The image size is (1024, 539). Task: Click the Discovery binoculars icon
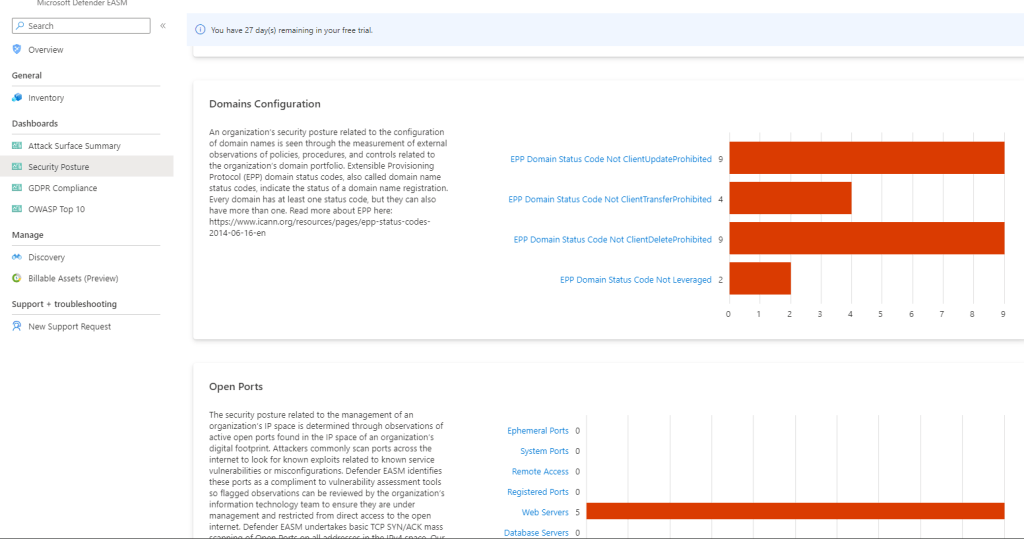(17, 258)
